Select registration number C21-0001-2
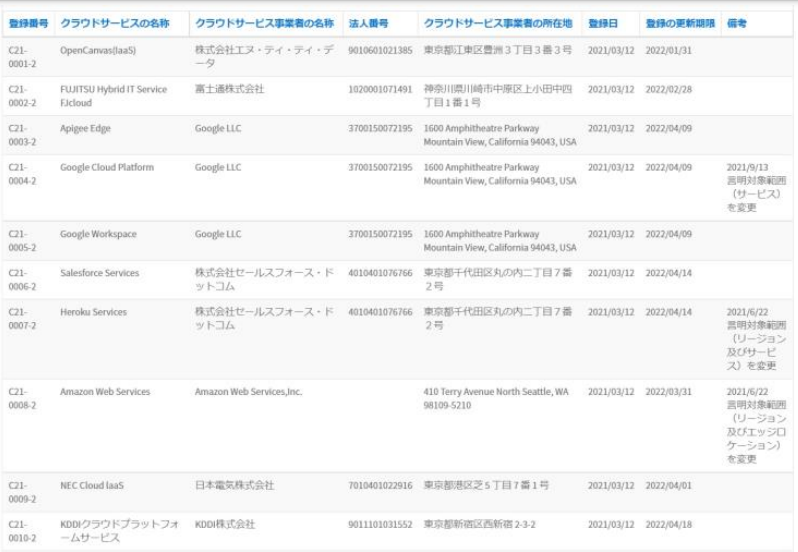The height and width of the screenshot is (552, 798). tap(22, 57)
